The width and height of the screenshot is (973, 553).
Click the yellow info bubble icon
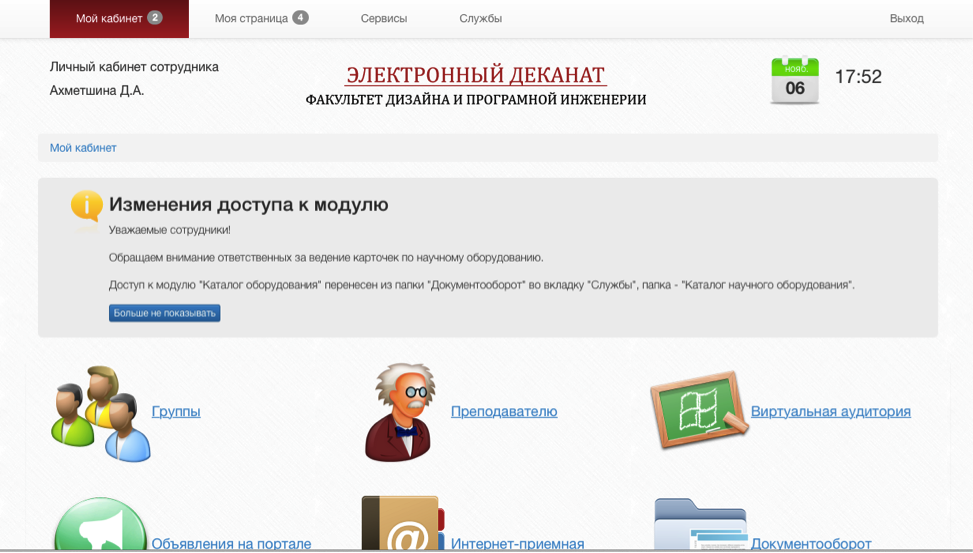tap(86, 207)
